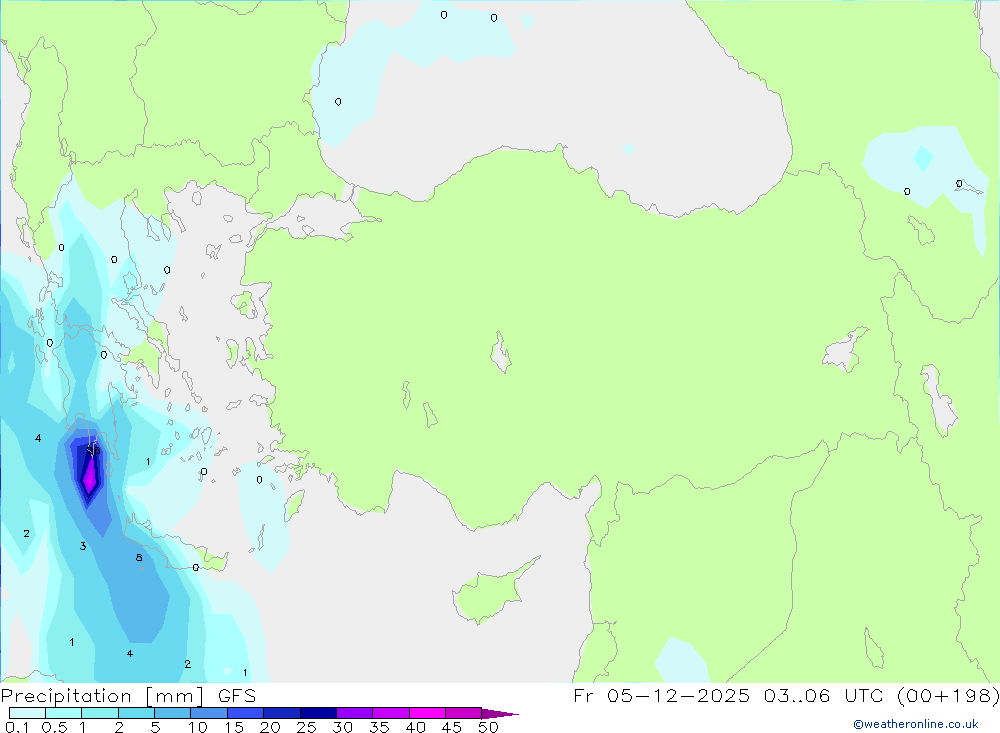This screenshot has height=733, width=1000.
Task: Click the '45' legend scale label
Action: [452, 727]
